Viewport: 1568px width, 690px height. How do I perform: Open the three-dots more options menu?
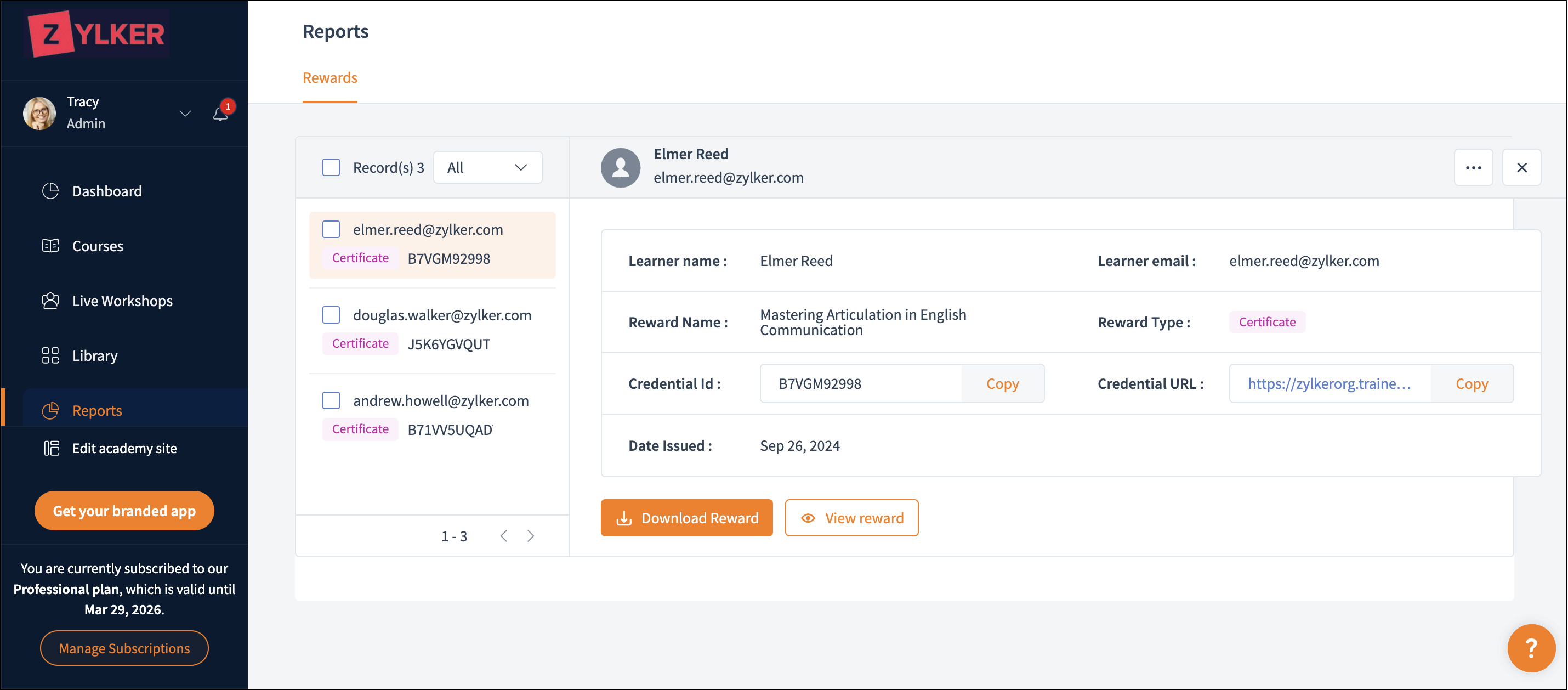tap(1473, 167)
